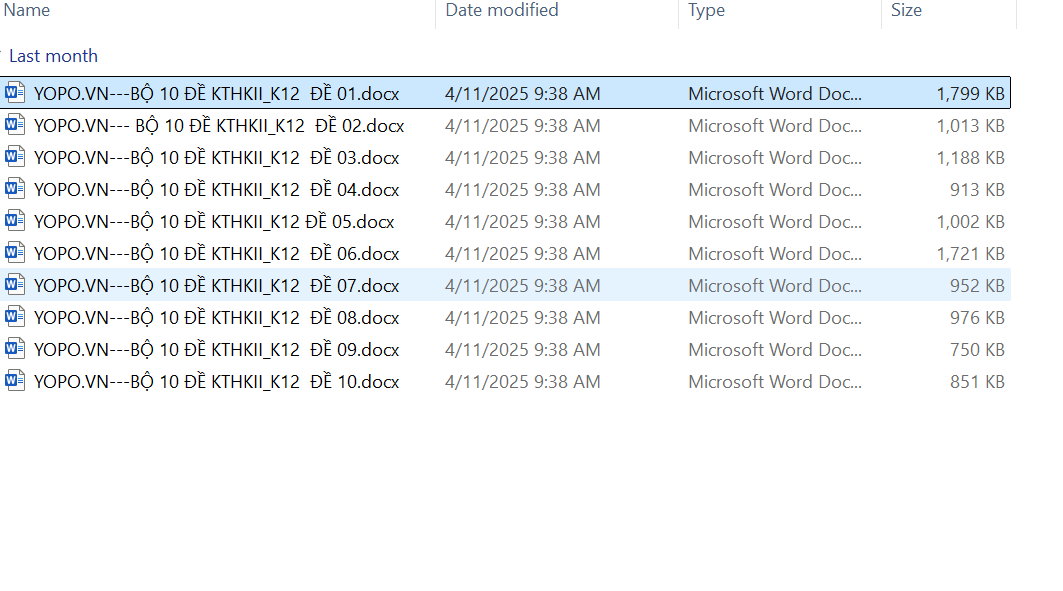Screen dimensions: 1063x591
Task: Click the date of ĐỀ 05.docx
Action: (x=522, y=222)
